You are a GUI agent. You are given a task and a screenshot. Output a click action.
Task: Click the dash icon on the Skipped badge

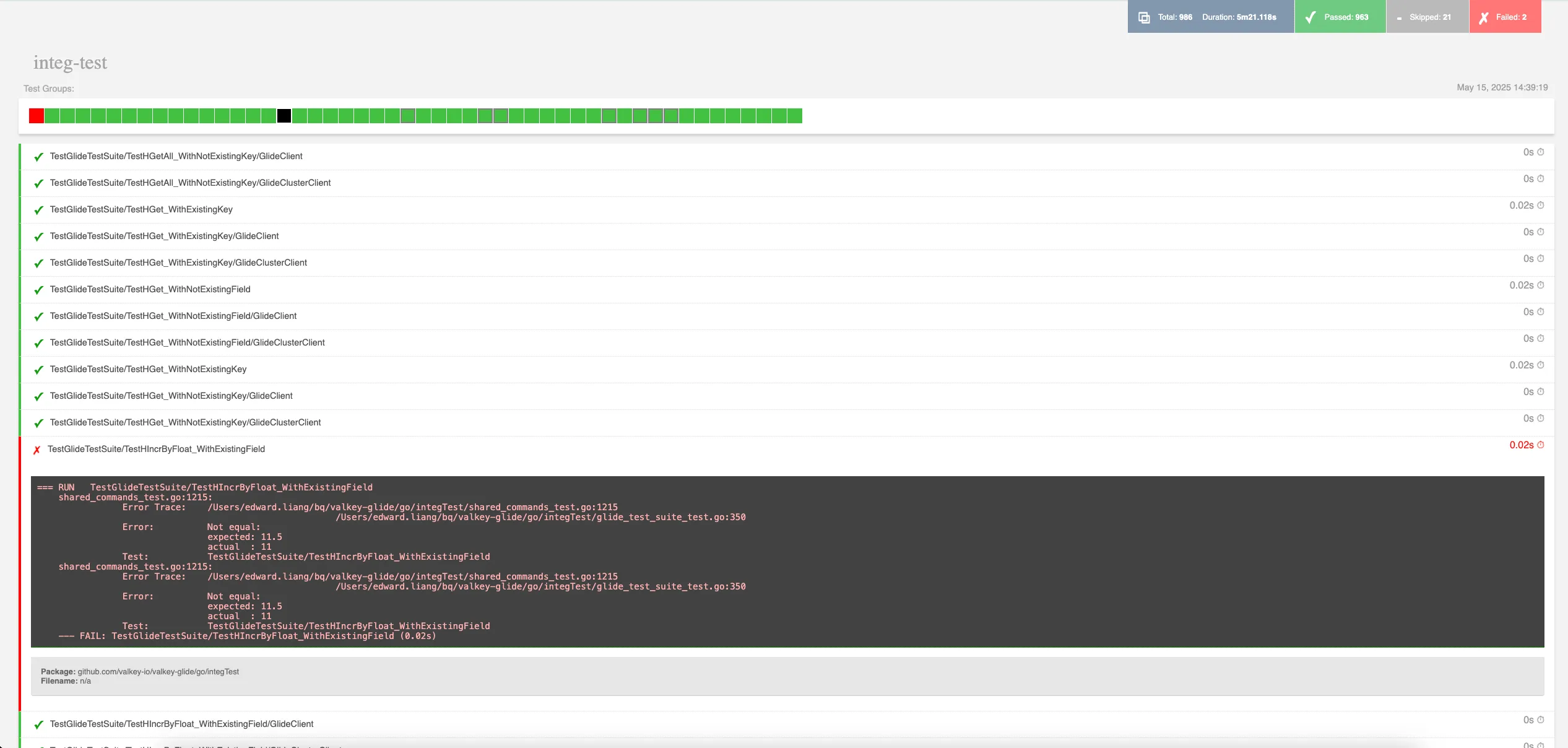coord(1400,17)
